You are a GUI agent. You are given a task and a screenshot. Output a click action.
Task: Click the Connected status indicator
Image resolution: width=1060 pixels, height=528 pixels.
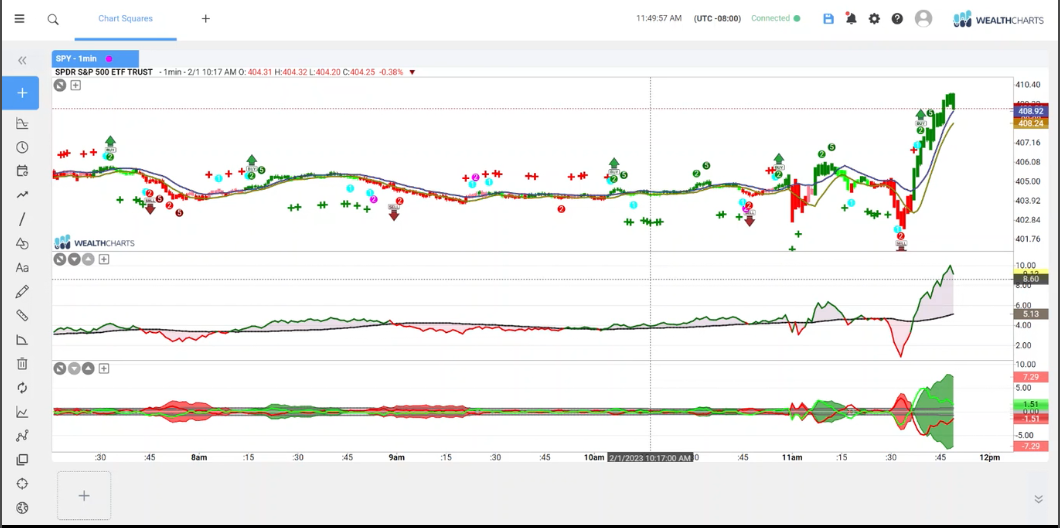pos(775,18)
